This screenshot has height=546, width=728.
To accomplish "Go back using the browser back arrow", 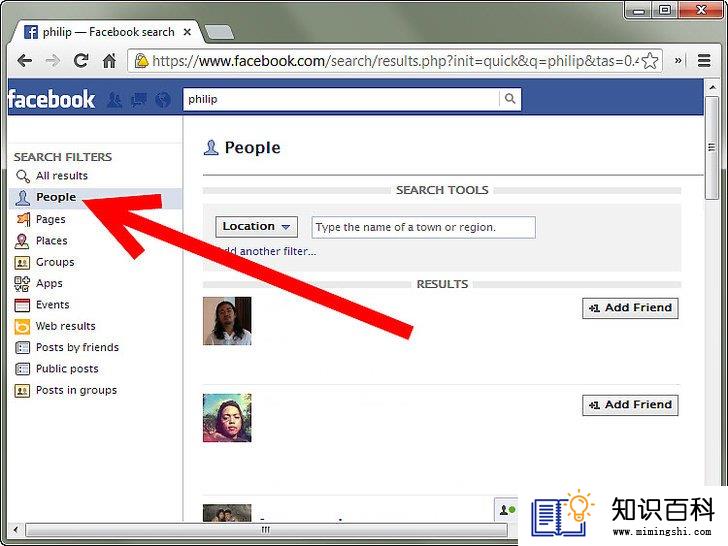I will click(24, 60).
